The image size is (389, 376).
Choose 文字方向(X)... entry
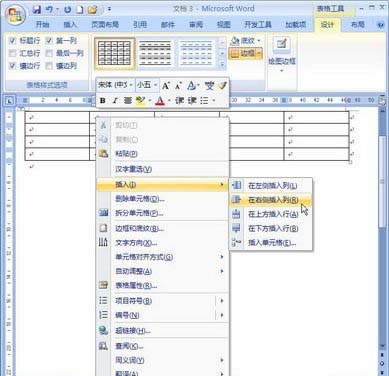click(136, 243)
